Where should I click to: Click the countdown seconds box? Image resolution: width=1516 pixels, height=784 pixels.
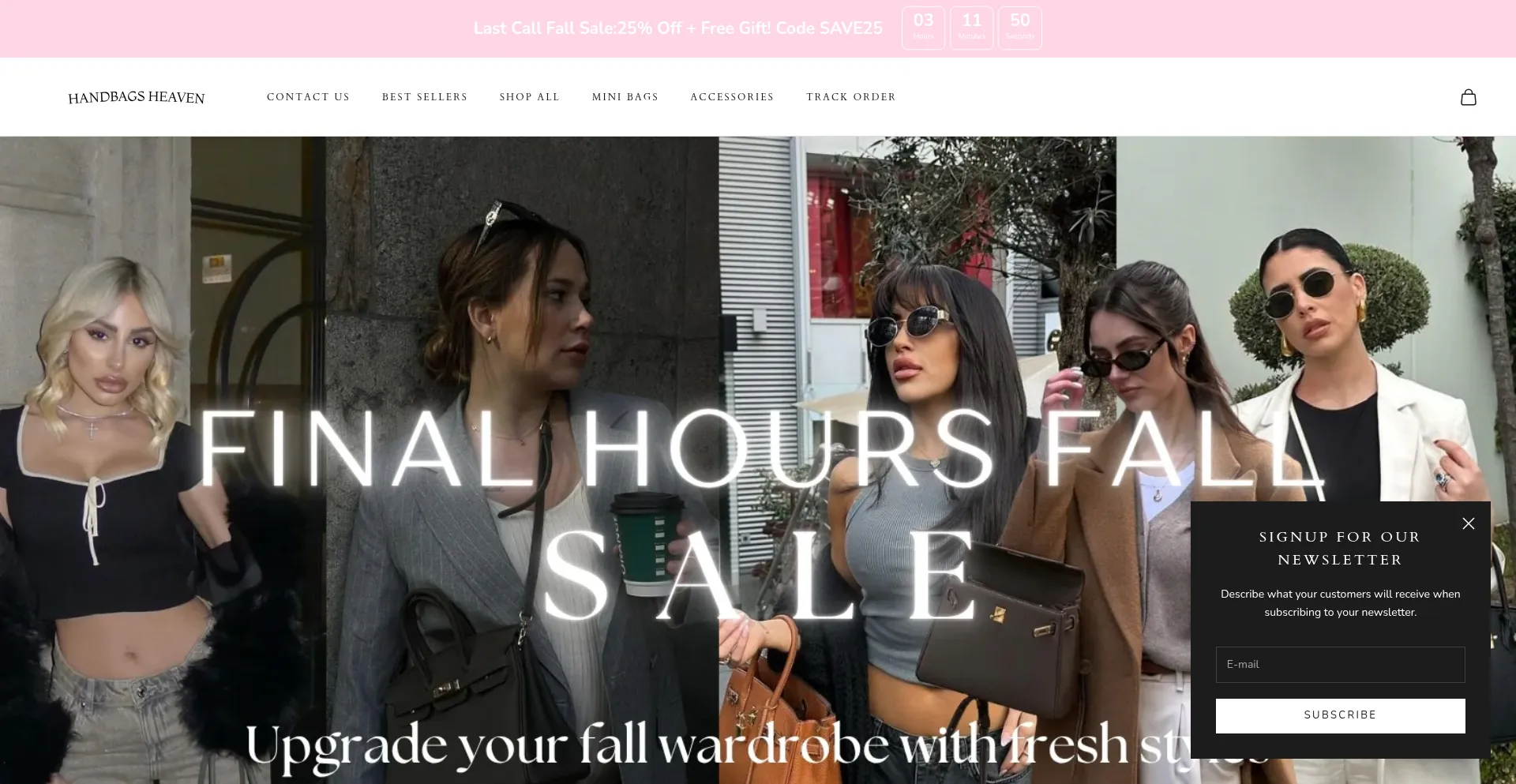tap(1020, 28)
